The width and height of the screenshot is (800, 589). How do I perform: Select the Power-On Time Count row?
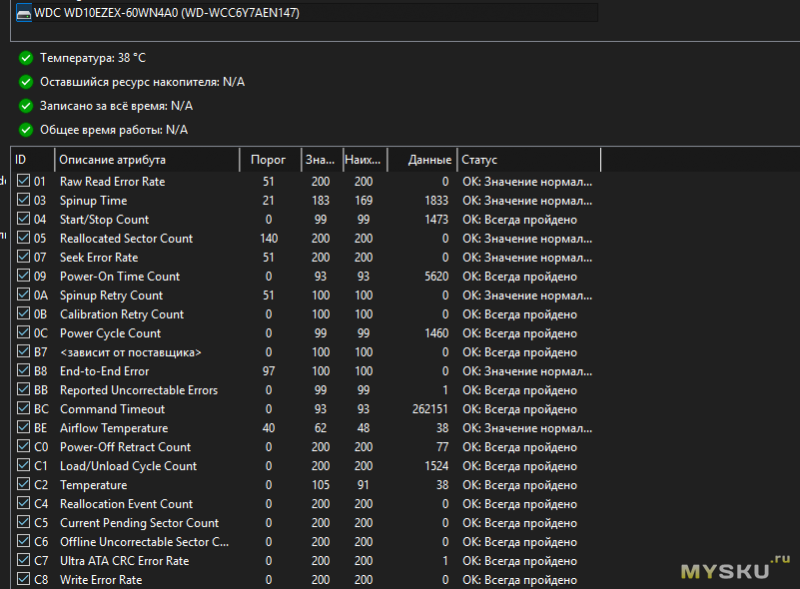pos(120,277)
